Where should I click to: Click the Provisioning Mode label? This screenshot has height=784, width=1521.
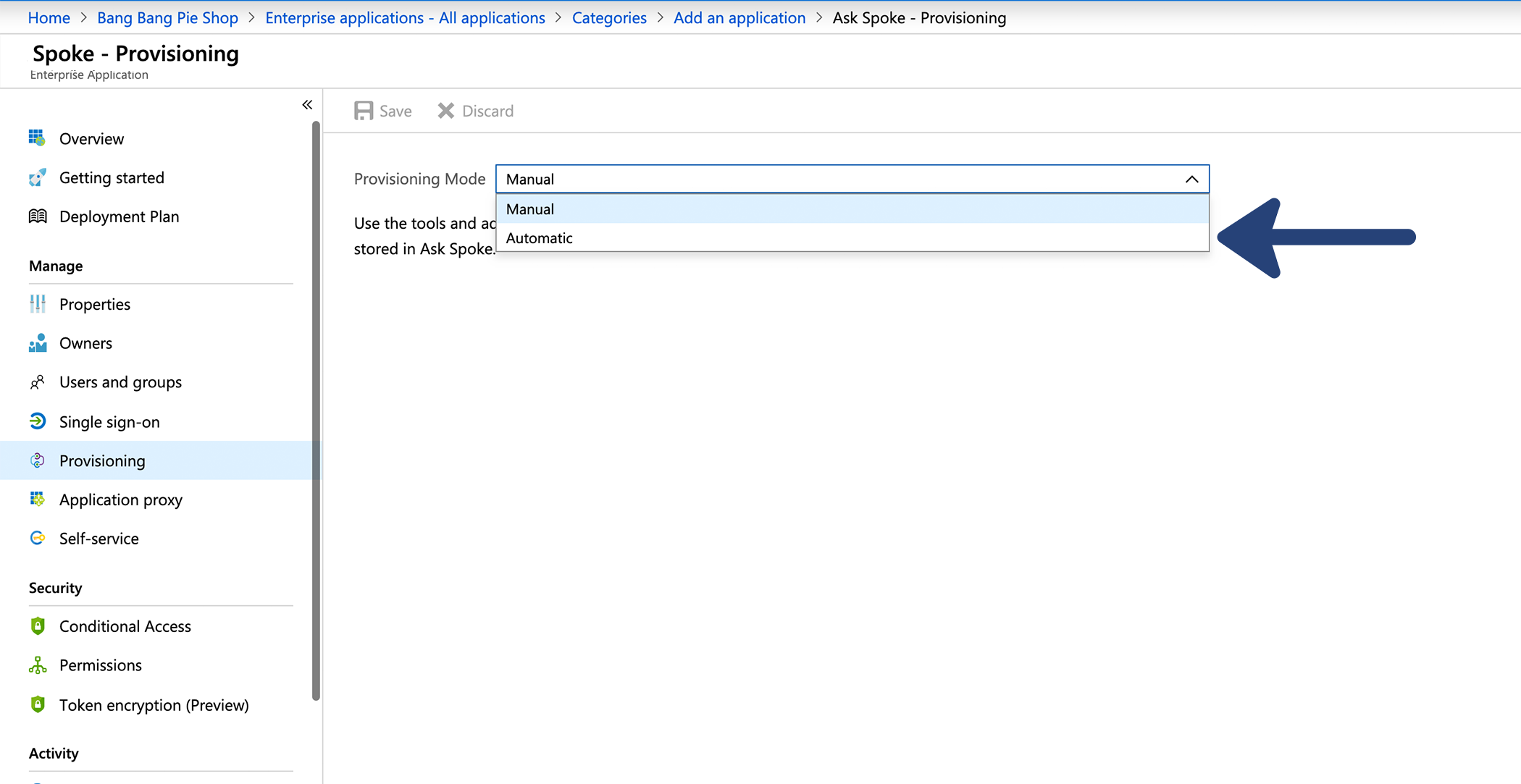[x=419, y=179]
